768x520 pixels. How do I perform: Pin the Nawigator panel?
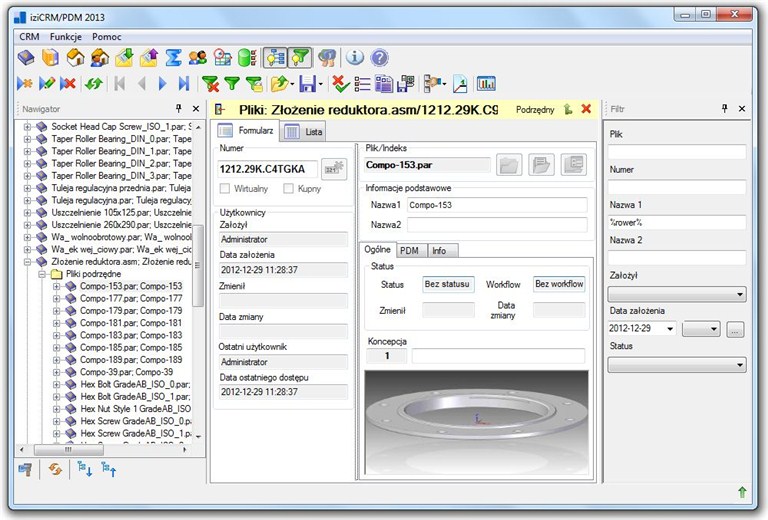point(179,108)
